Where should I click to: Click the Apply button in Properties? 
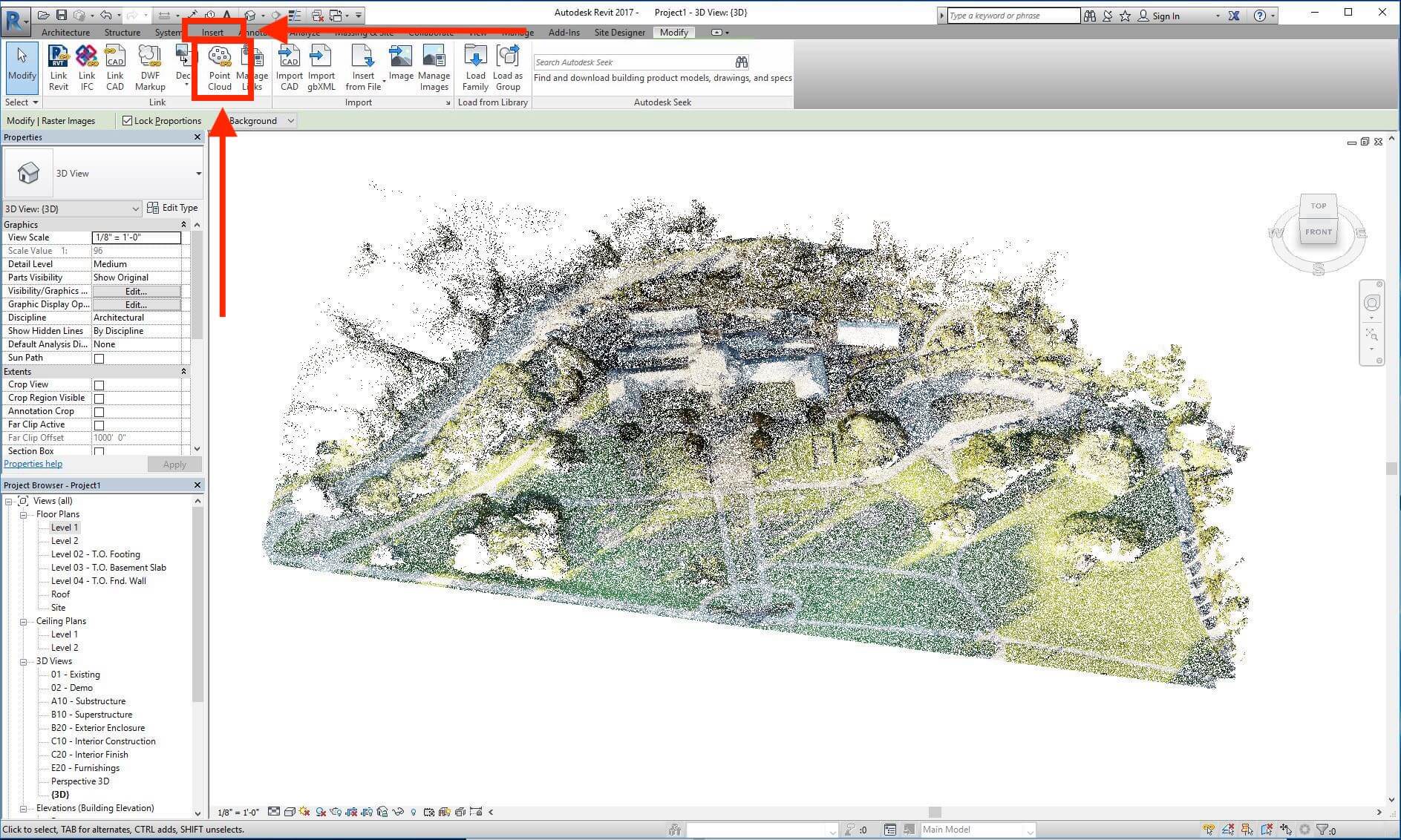click(x=174, y=465)
